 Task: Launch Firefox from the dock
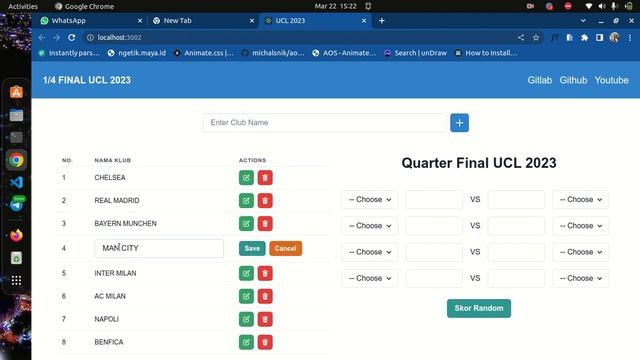16,236
